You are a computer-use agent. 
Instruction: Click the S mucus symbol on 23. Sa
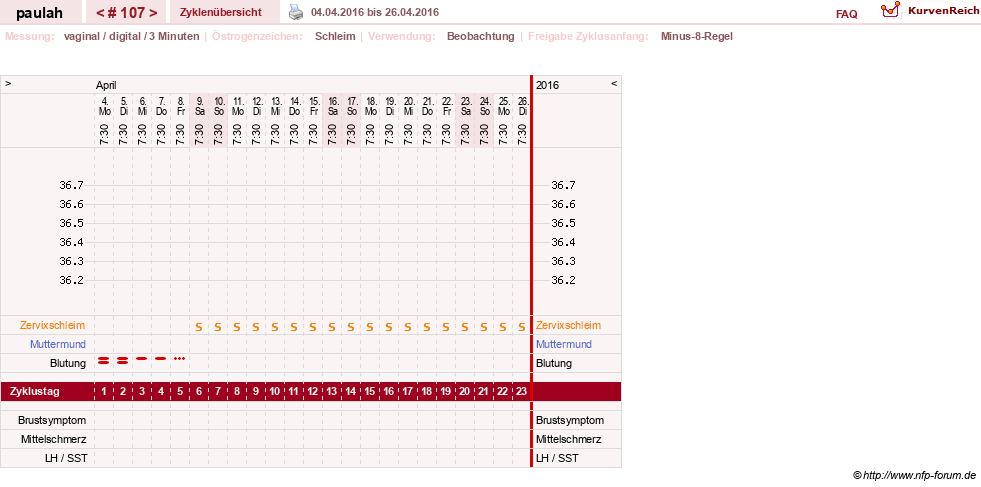465,326
